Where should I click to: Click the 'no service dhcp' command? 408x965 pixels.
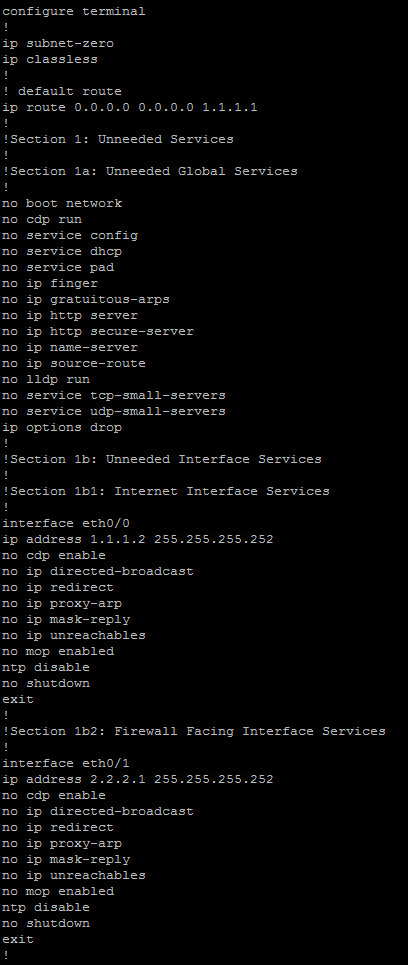coord(62,251)
